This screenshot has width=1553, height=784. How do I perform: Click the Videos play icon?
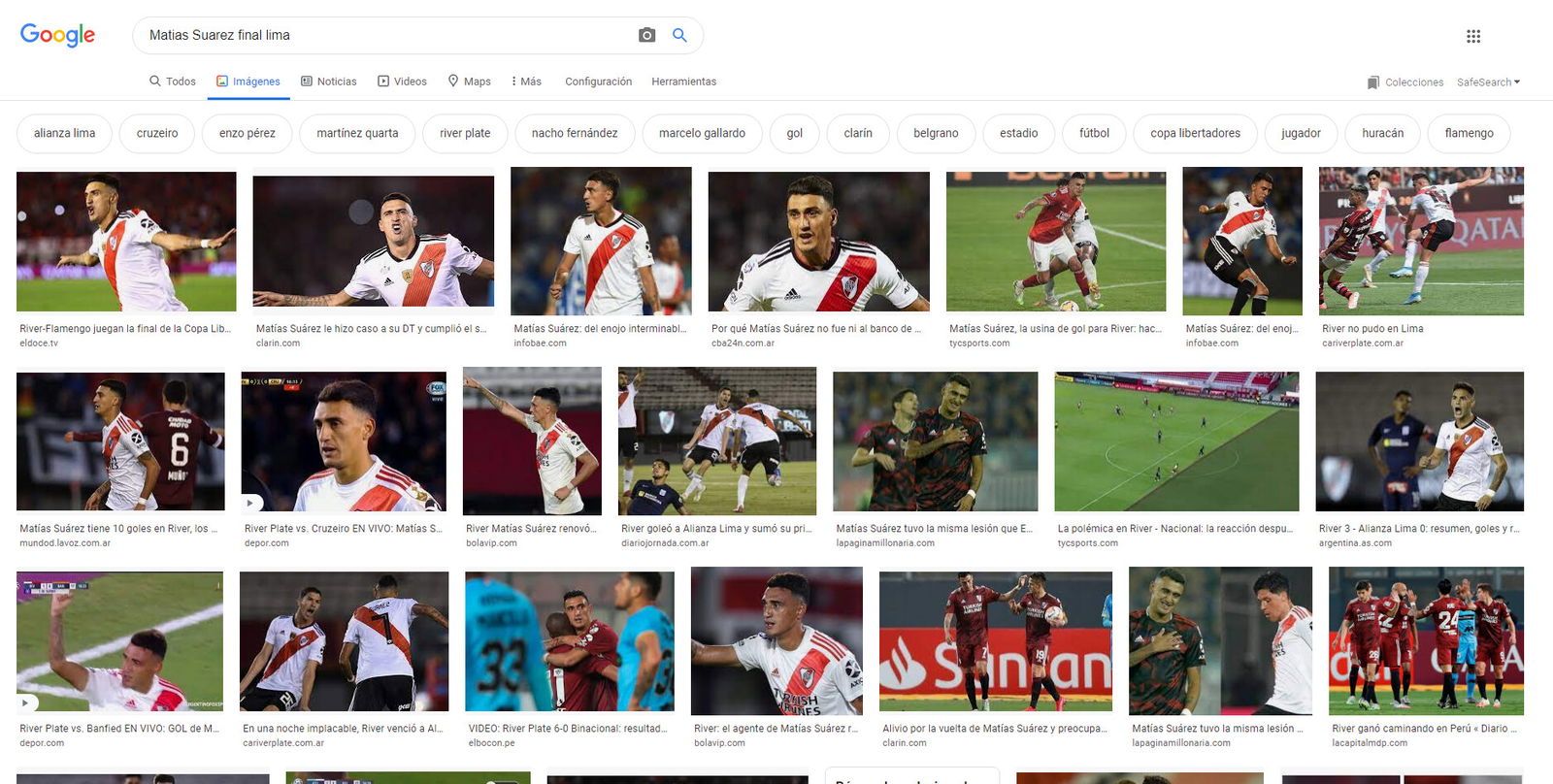(383, 82)
